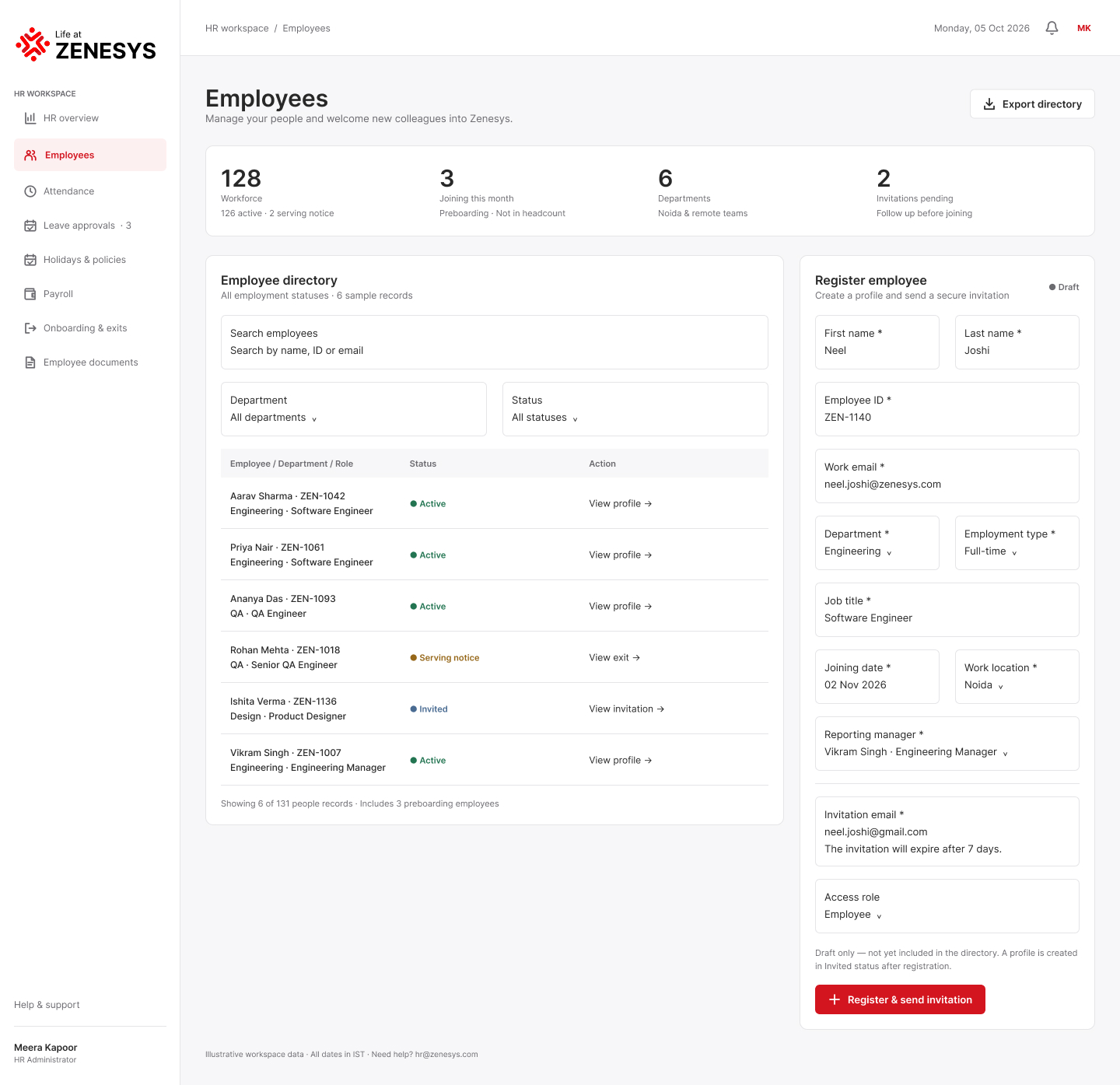Click the Attendance clock icon

pos(30,191)
